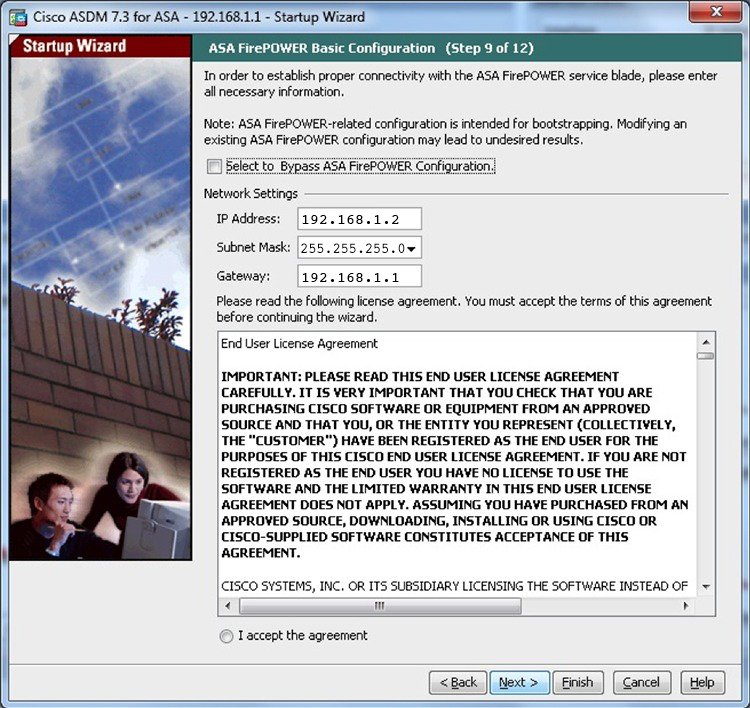The height and width of the screenshot is (708, 750).
Task: Click the license scrollbar up arrow
Action: pyautogui.click(x=706, y=340)
